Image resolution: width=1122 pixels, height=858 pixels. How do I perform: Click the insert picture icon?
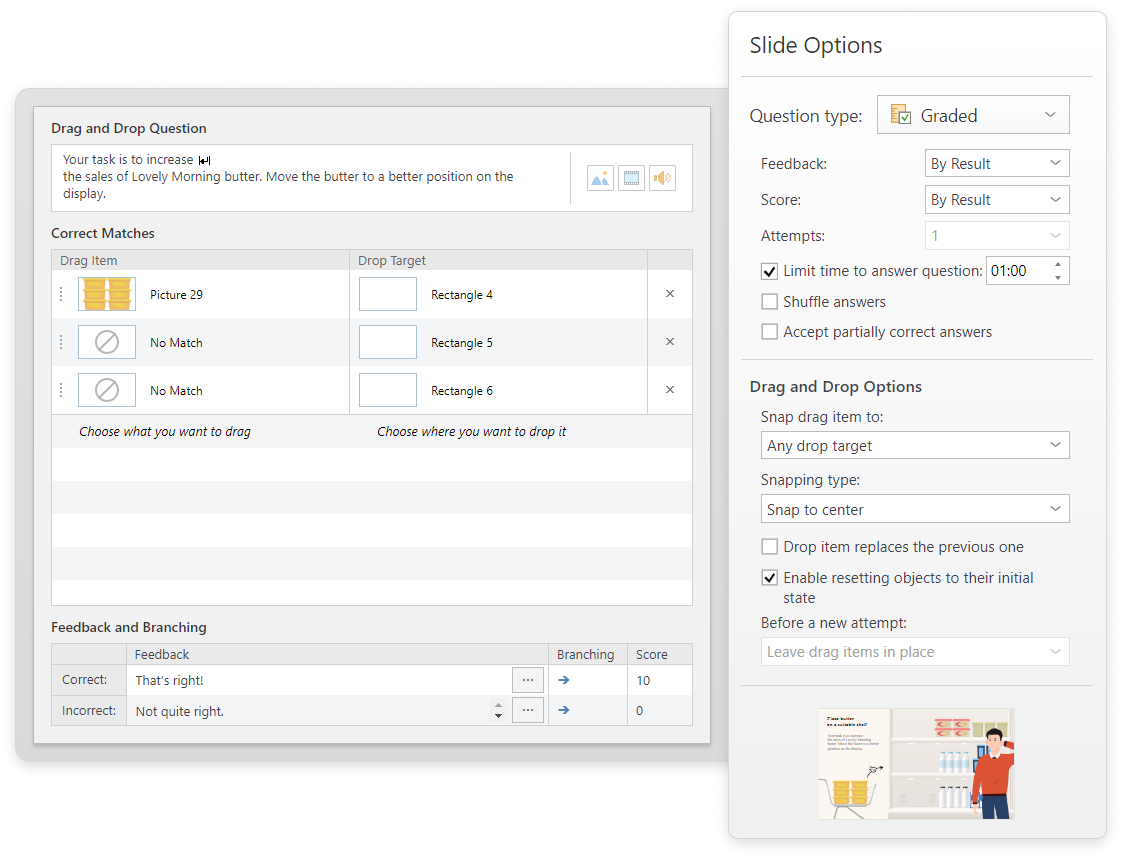[x=600, y=179]
